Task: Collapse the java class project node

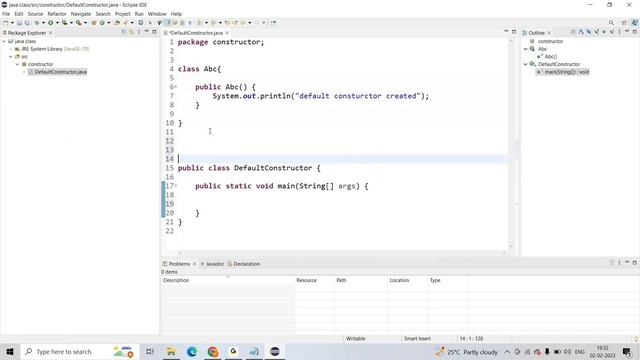Action: point(4,41)
